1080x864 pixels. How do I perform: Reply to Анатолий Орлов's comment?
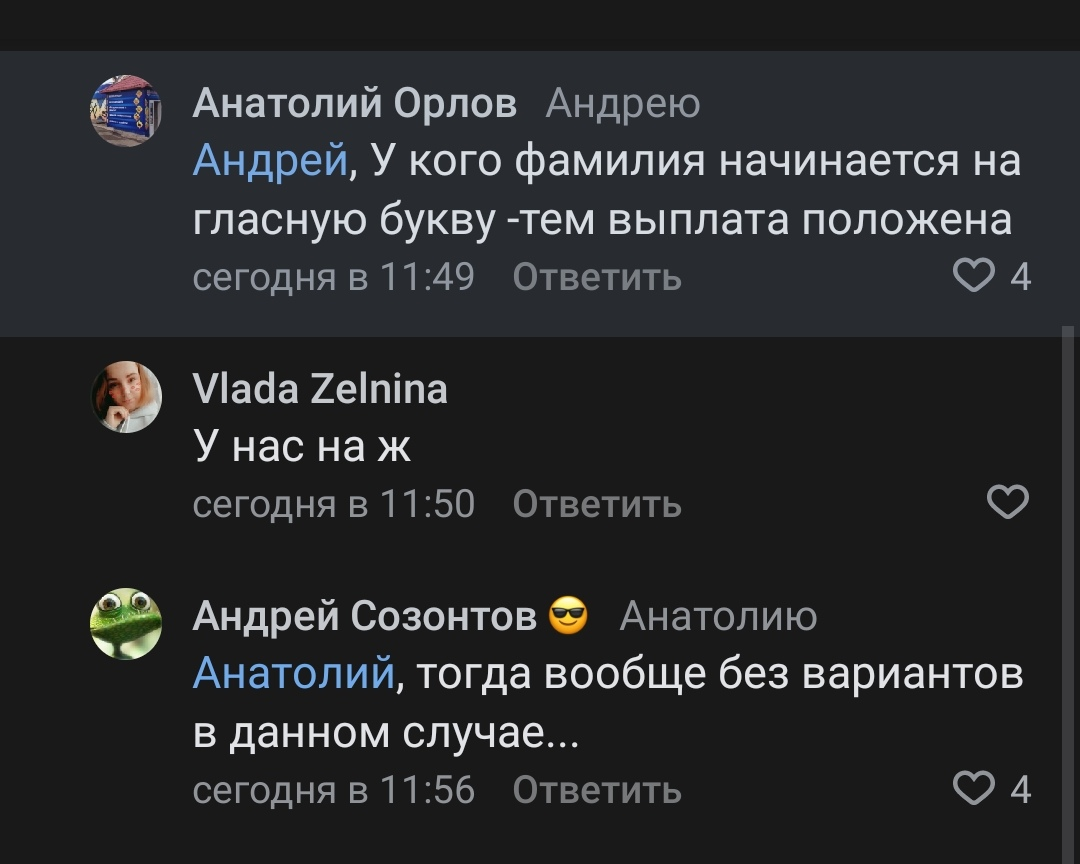[x=597, y=277]
